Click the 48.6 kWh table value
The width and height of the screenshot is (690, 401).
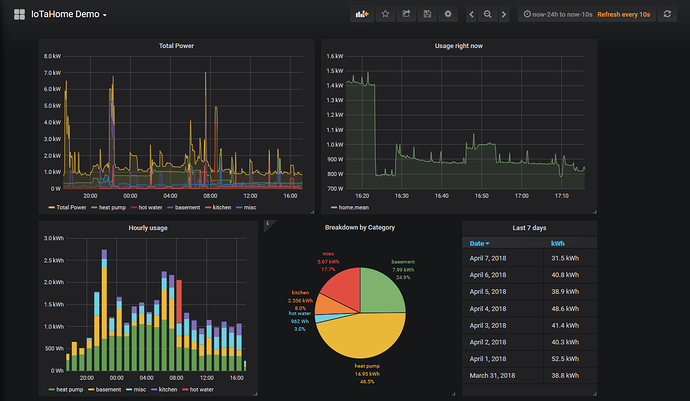[x=565, y=309]
